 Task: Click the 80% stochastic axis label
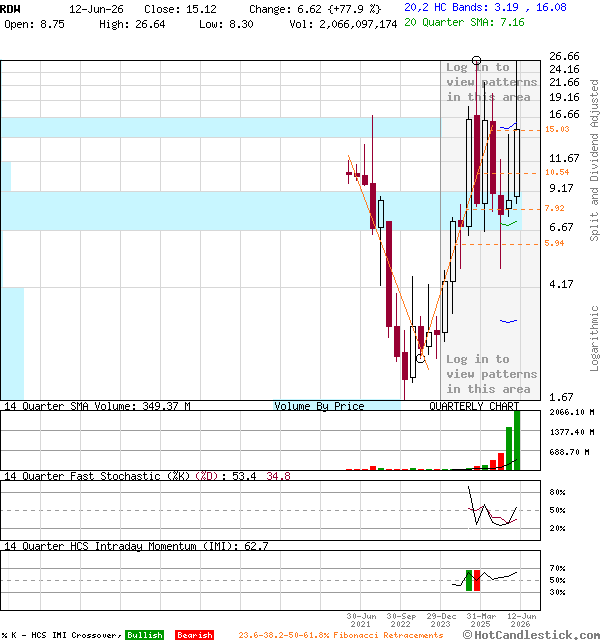[557, 492]
